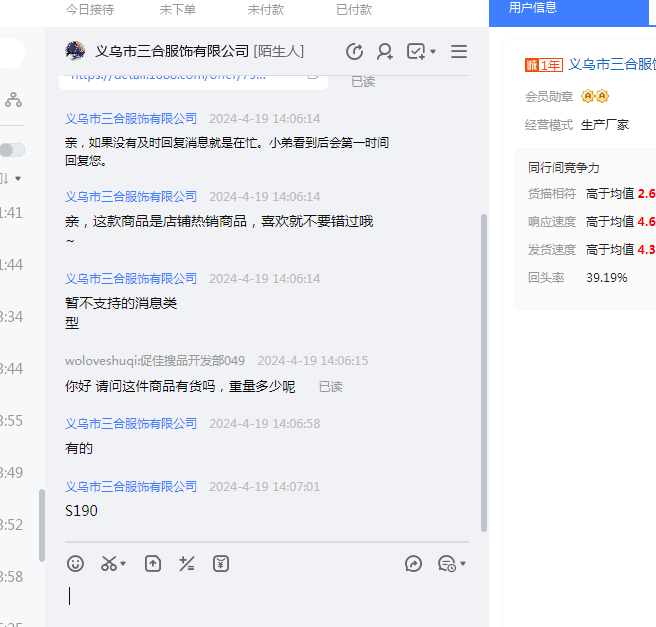This screenshot has height=627, width=656.
Task: Open the quick reply dropdown near input
Action: click(x=463, y=565)
